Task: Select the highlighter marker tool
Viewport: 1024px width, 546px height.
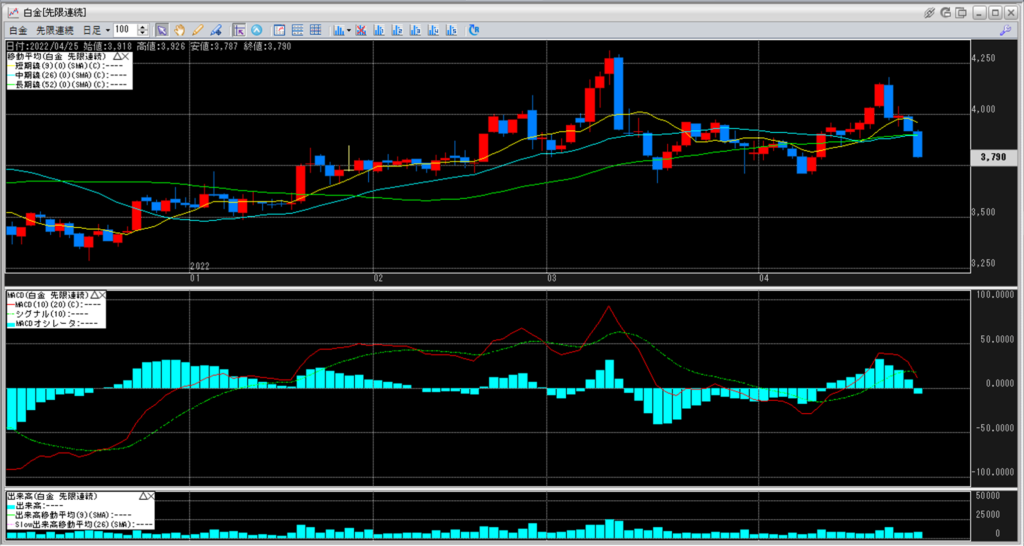Action: (216, 30)
